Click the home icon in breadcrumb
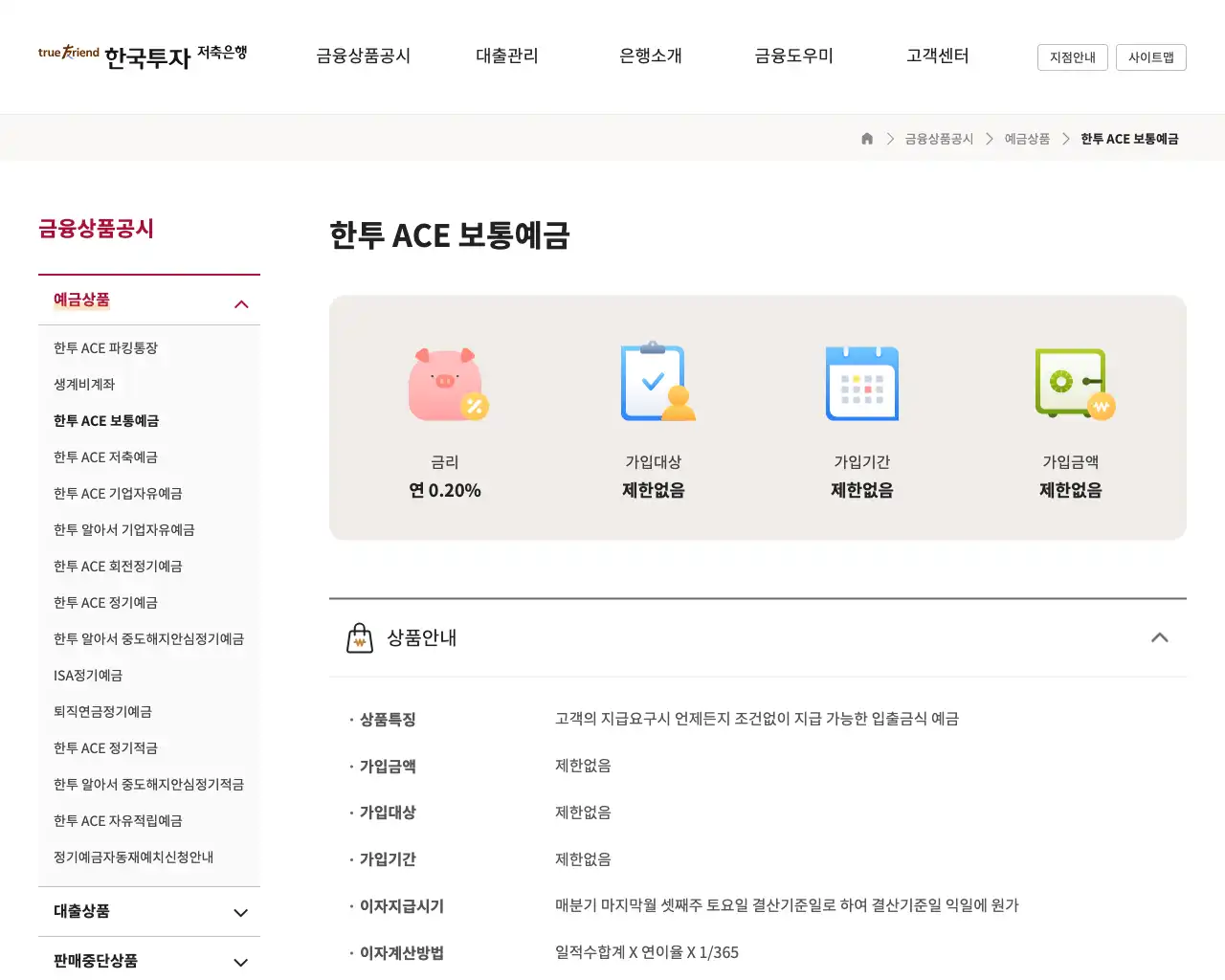 pyautogui.click(x=867, y=139)
